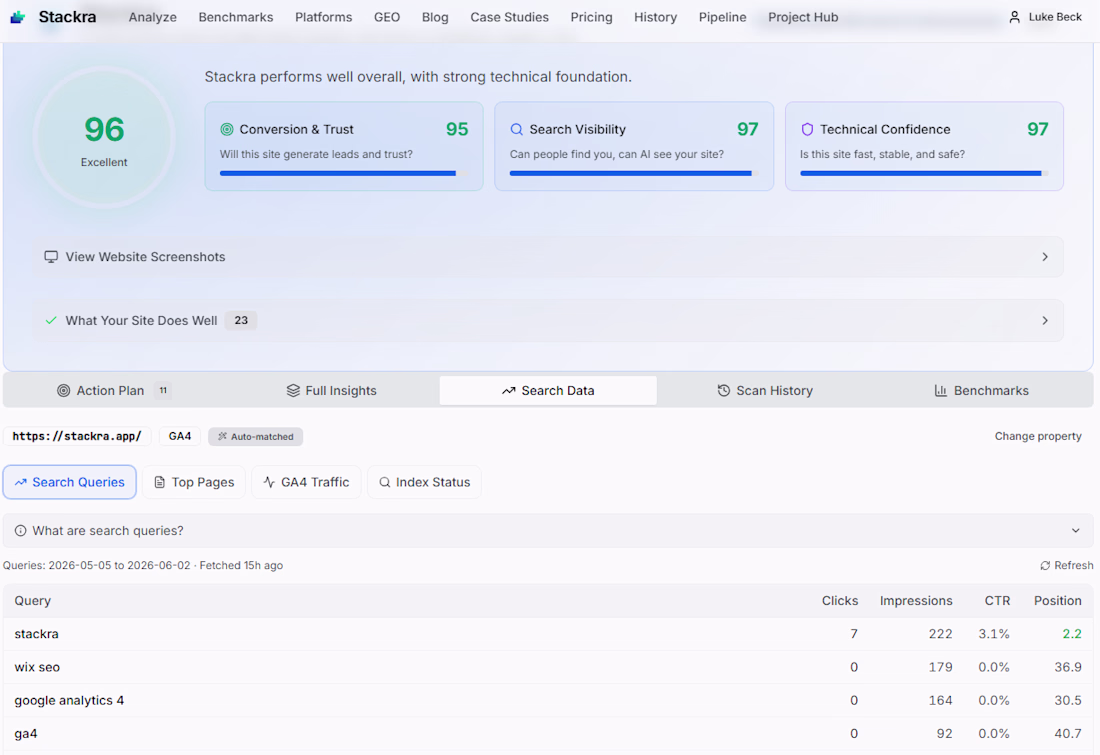Select the Top Pages sub-tab

click(194, 482)
